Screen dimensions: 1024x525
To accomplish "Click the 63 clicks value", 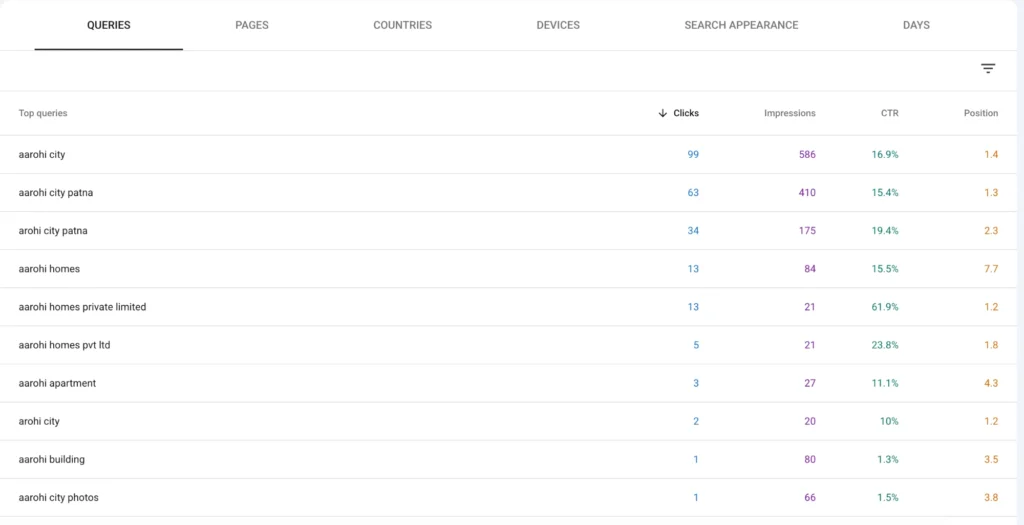I will click(693, 193).
